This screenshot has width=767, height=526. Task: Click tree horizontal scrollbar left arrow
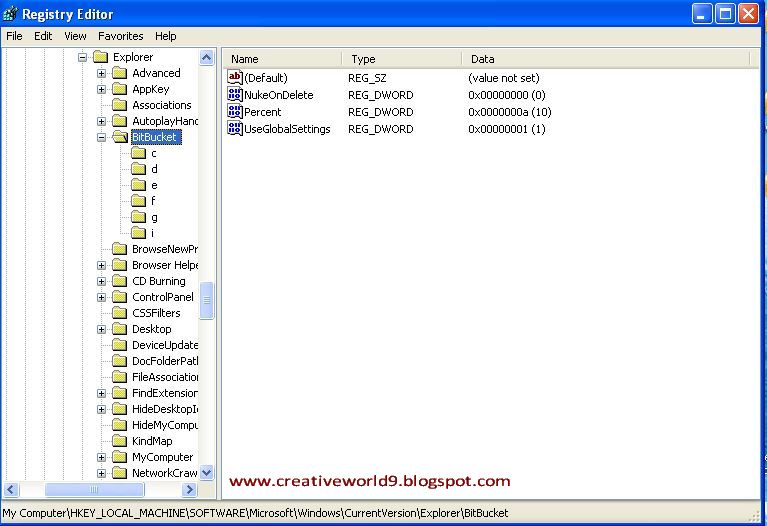11,489
